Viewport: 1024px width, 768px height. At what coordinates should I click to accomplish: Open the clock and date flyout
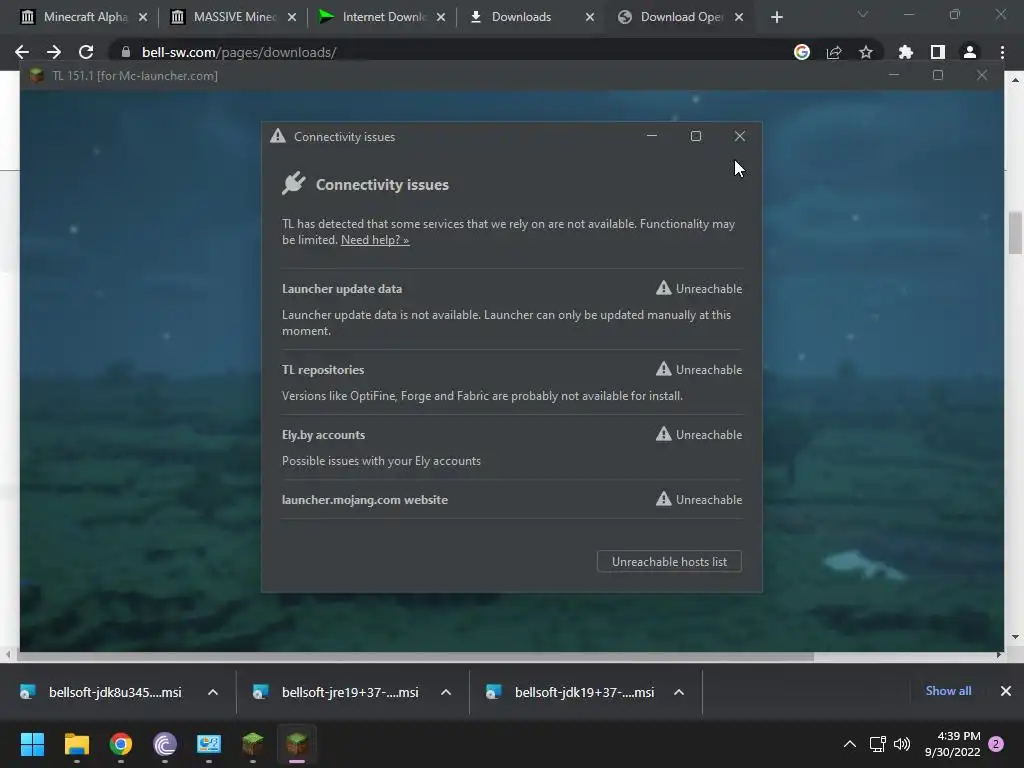(953, 744)
